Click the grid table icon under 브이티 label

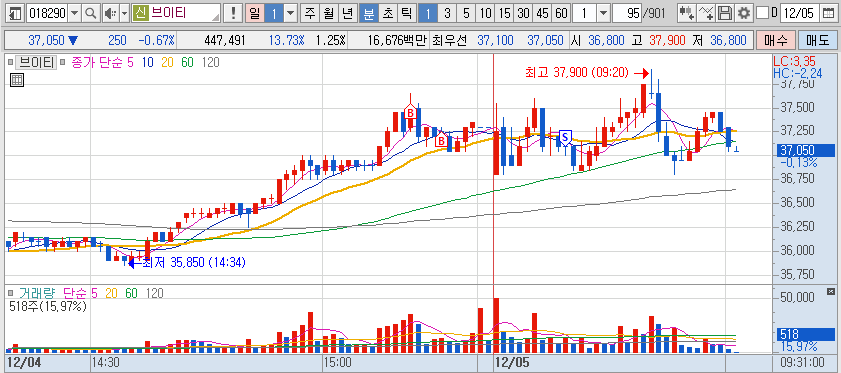click(17, 81)
